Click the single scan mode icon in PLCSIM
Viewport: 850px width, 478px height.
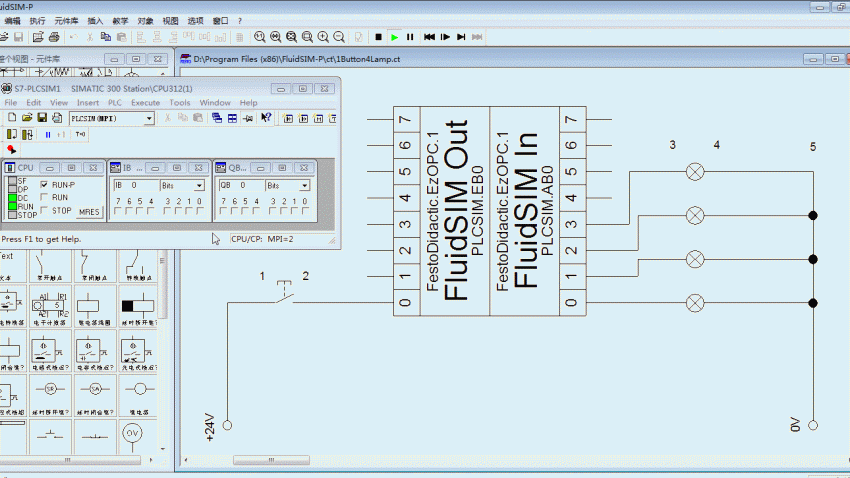point(11,134)
